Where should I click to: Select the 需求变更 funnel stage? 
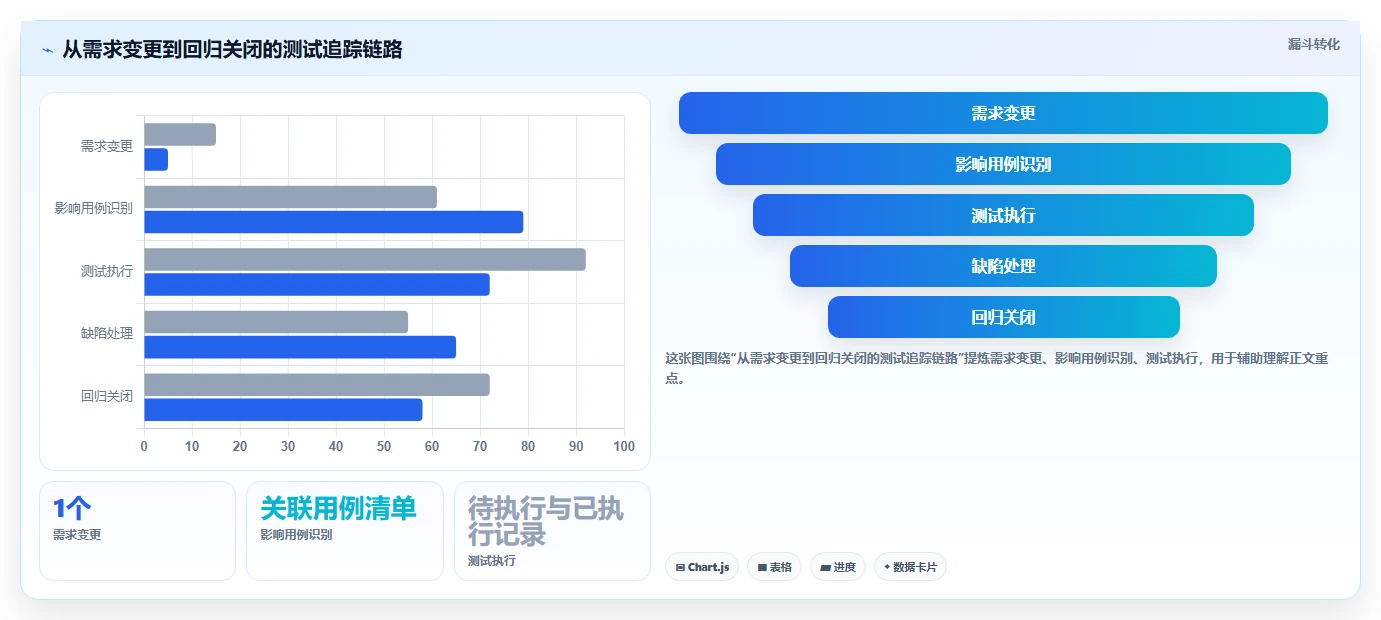pyautogui.click(x=1003, y=113)
